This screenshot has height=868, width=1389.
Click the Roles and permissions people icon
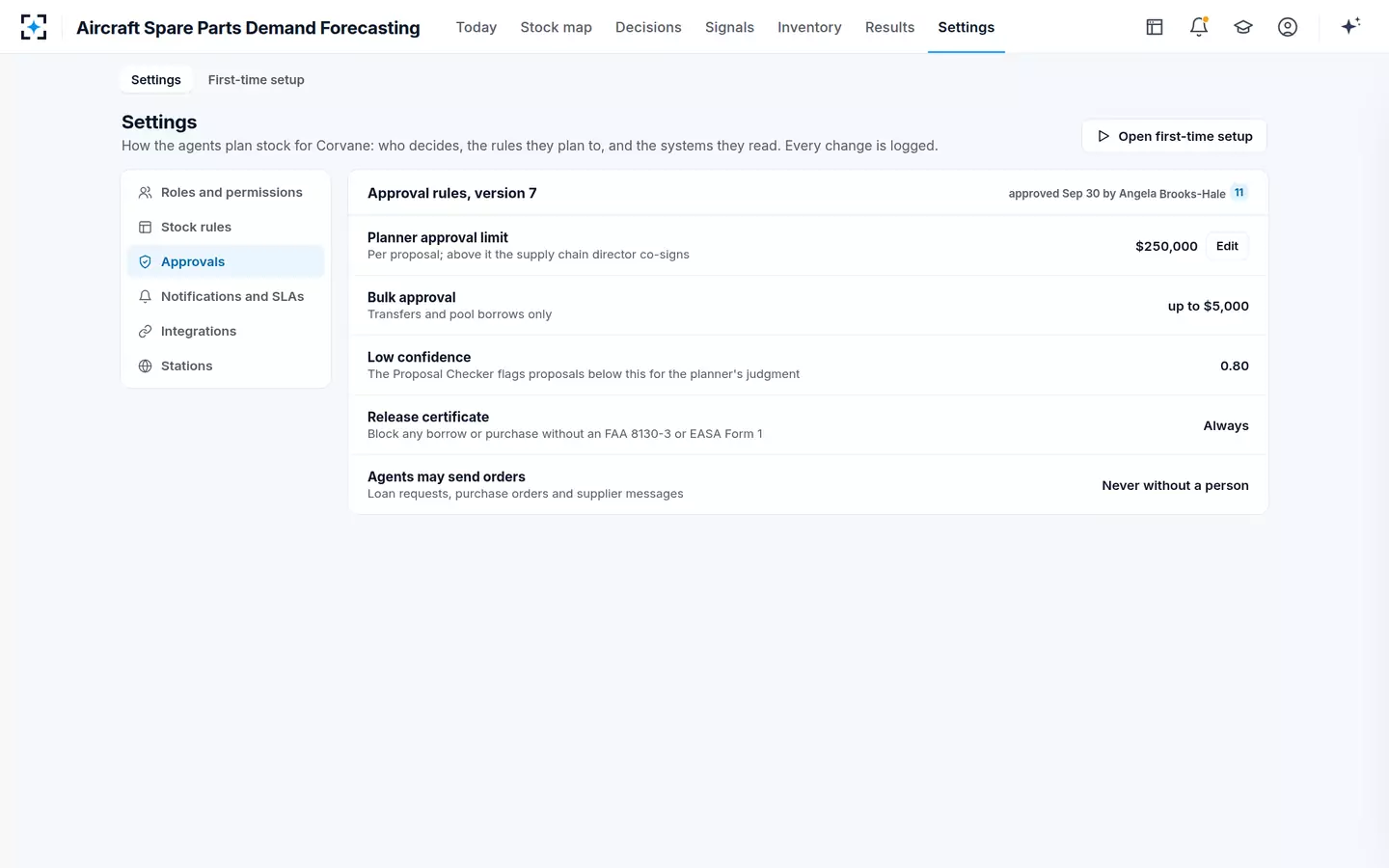tap(145, 193)
